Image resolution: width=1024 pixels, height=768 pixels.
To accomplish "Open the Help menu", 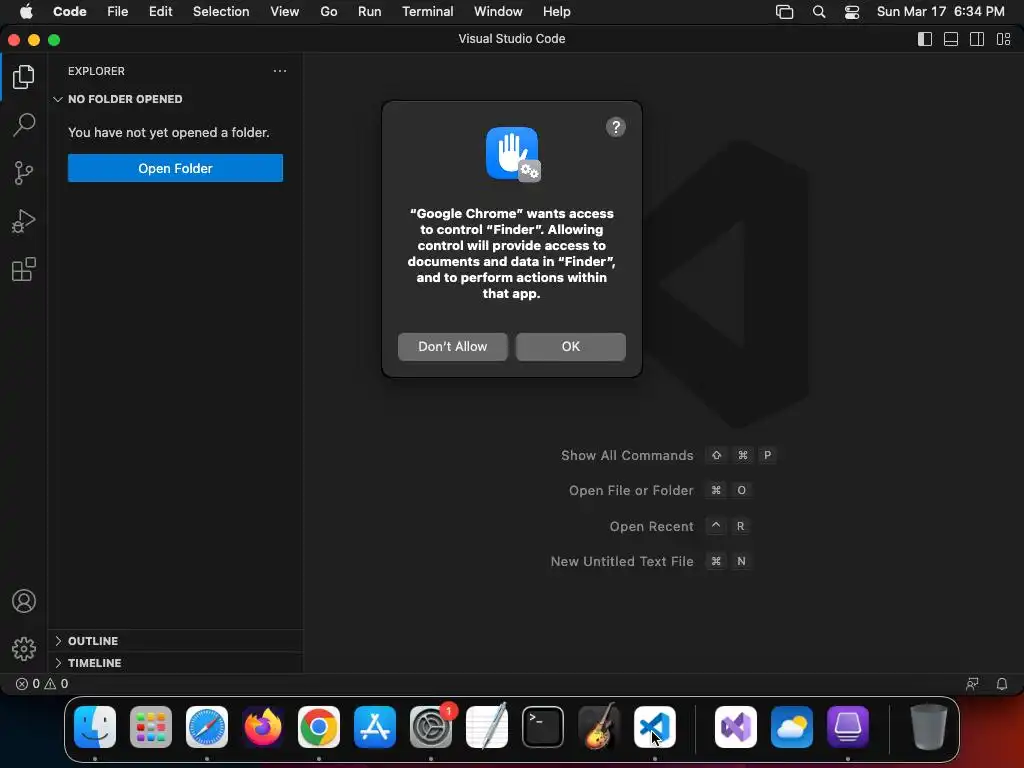I will pos(556,12).
